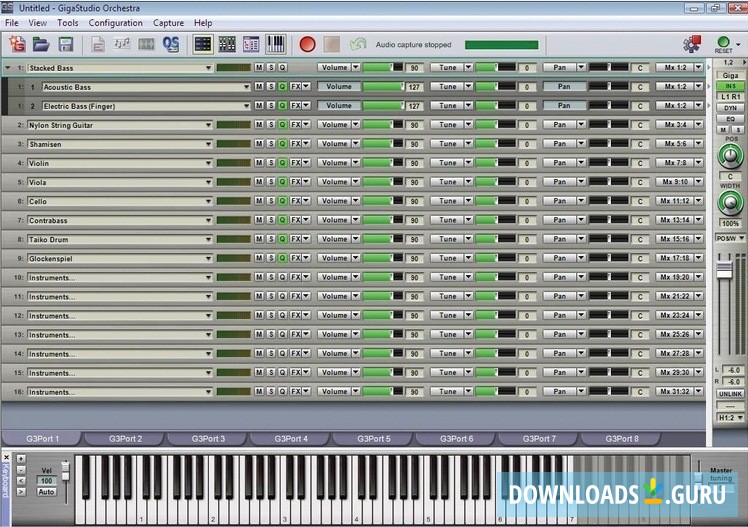This screenshot has height=527, width=748.
Task: Click the Auto velocity button
Action: point(46,492)
